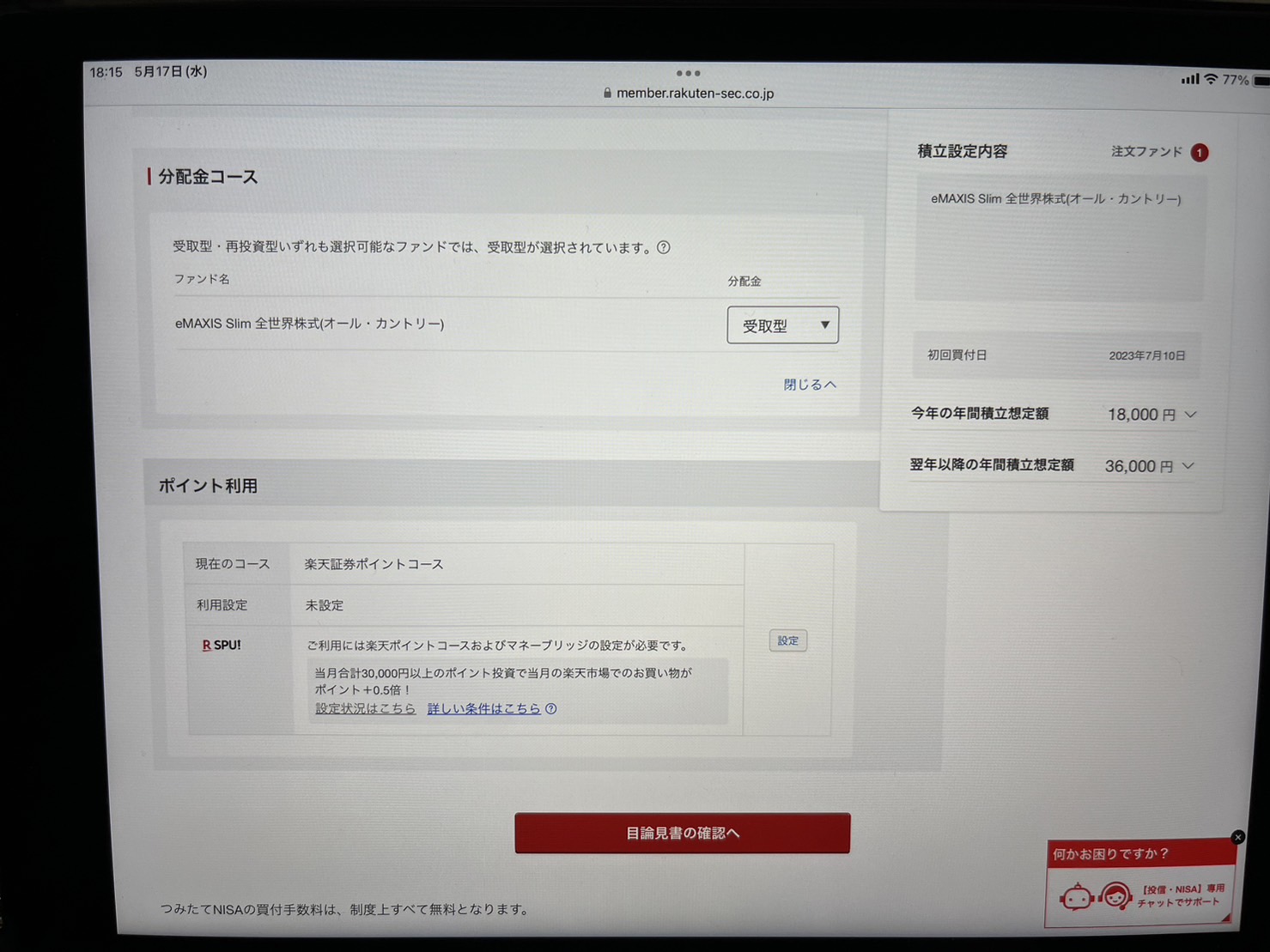Expand 翌年以降の年間積立想定額 chevron

(x=1188, y=466)
